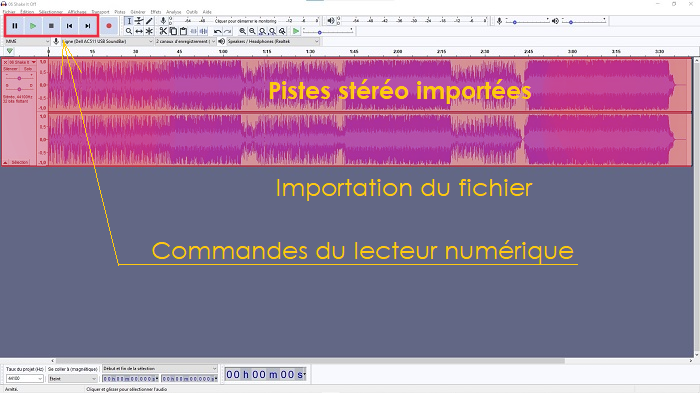This screenshot has width=700, height=393.
Task: Solo the track with the Solo button
Action: (x=28, y=69)
